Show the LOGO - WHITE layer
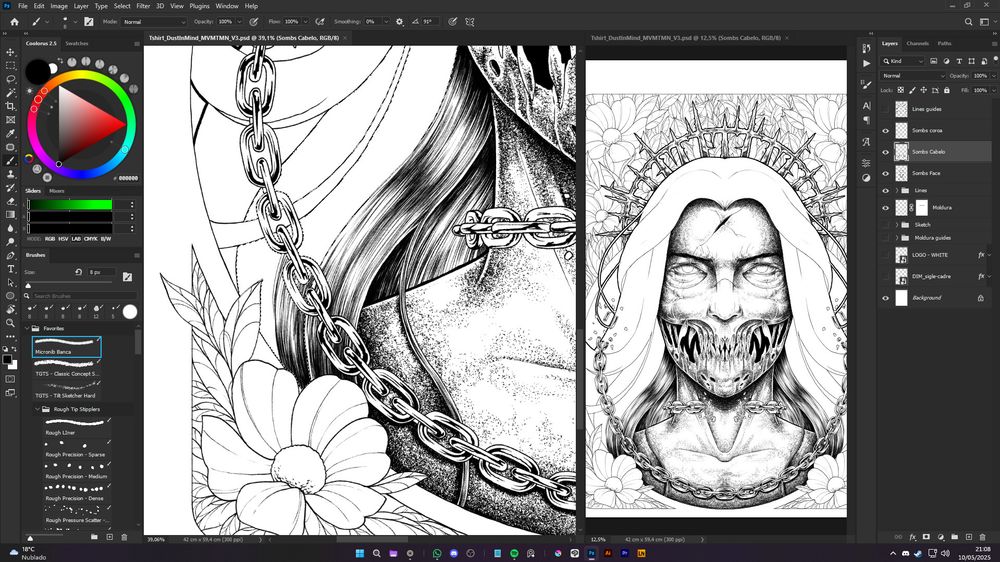Screen dimensions: 1000x562 pyautogui.click(x=885, y=255)
